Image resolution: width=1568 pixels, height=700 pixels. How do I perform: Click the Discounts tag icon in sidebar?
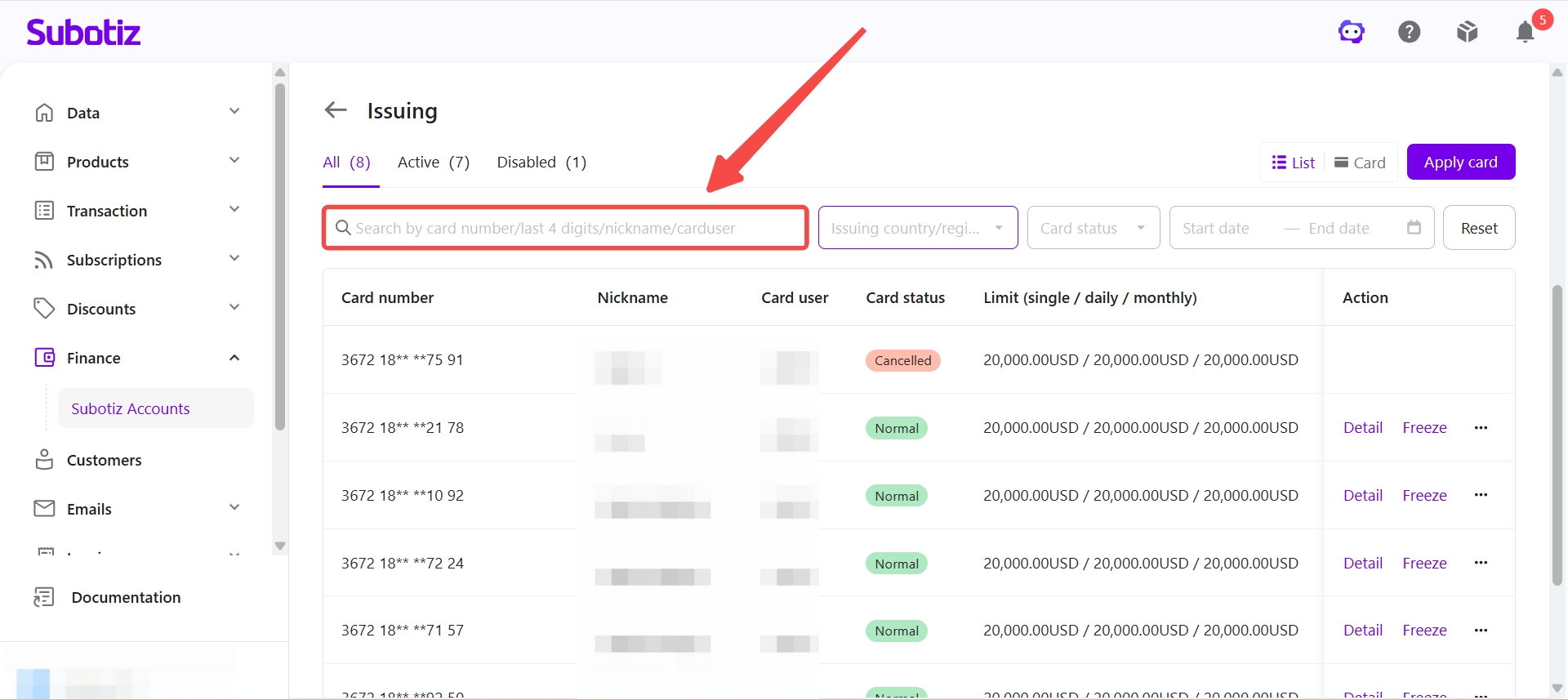(44, 309)
